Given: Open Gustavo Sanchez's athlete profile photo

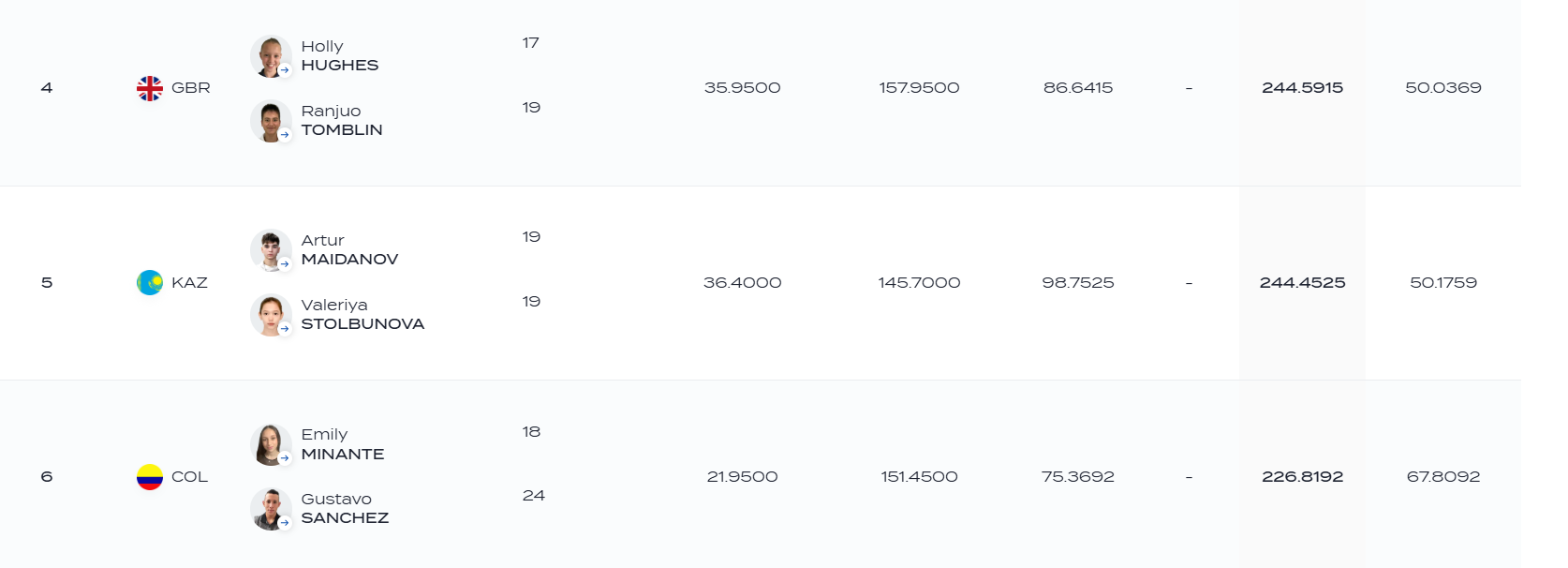Looking at the screenshot, I should 271,509.
